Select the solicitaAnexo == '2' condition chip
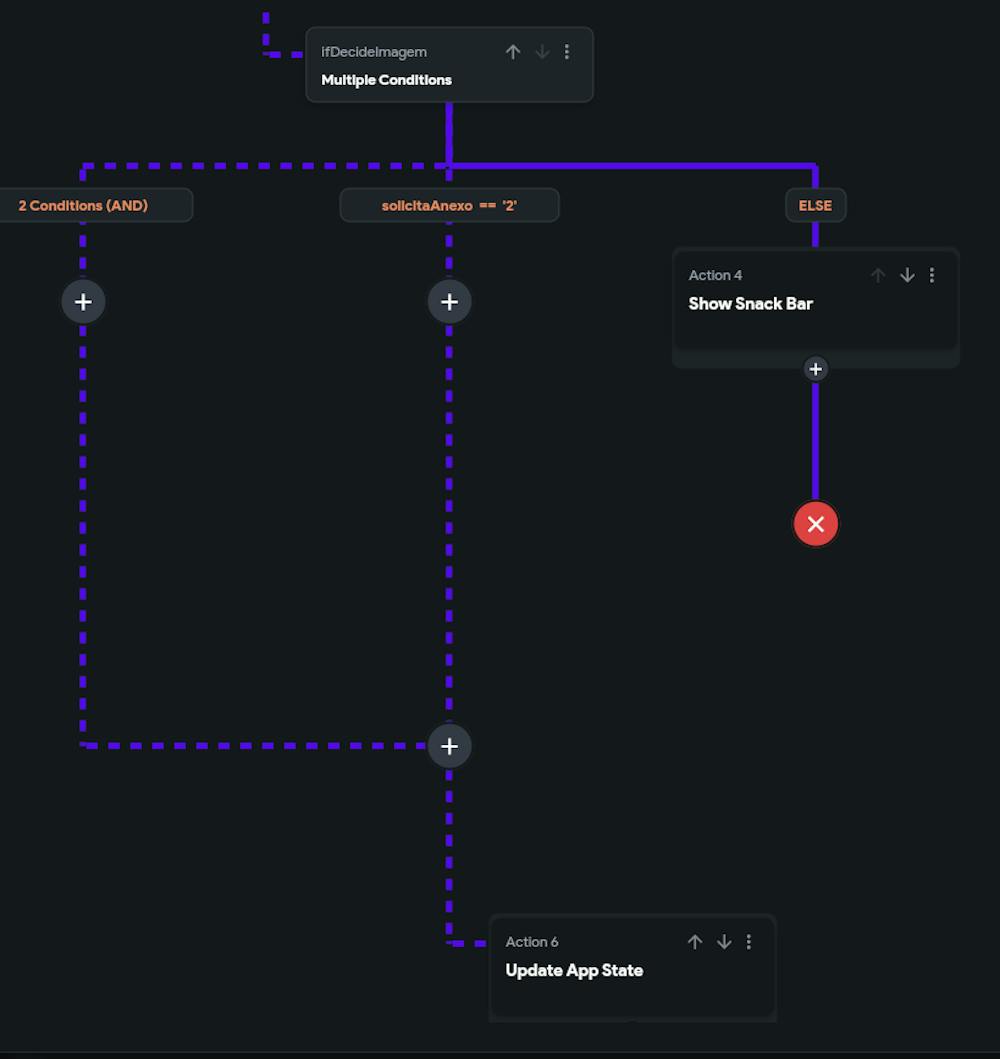The height and width of the screenshot is (1059, 1000). pos(449,204)
